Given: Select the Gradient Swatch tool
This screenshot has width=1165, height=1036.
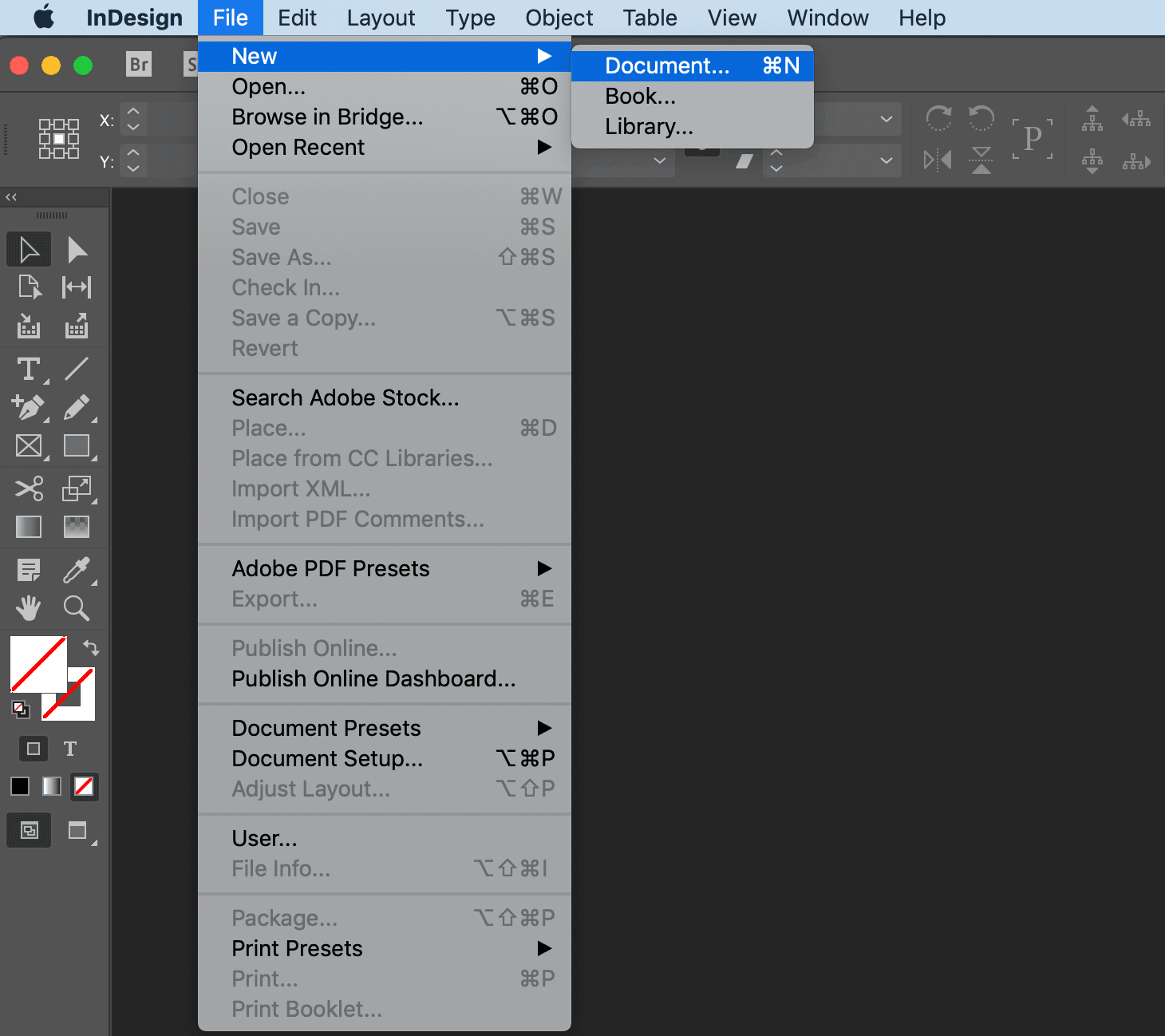Looking at the screenshot, I should [29, 527].
